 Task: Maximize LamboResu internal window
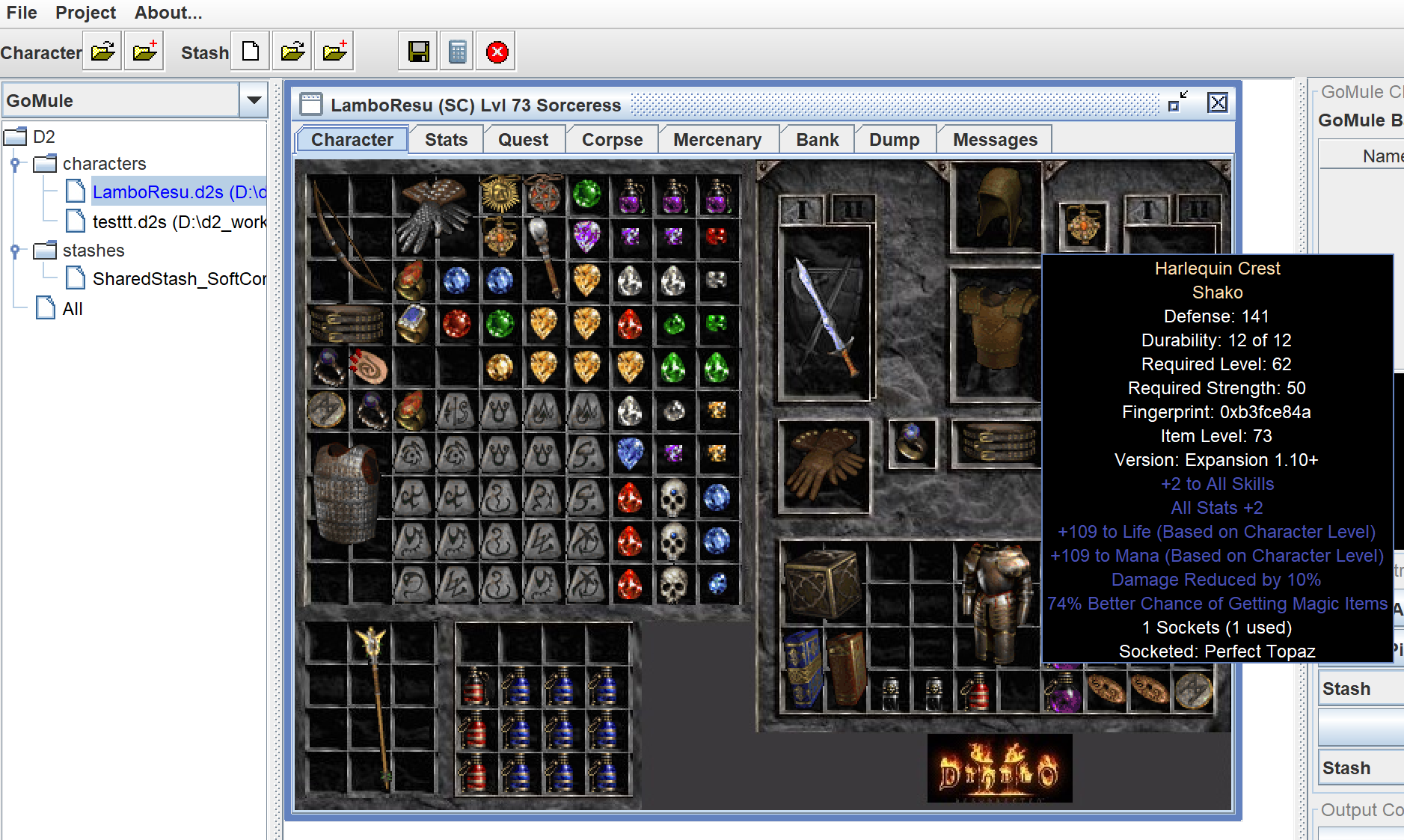coord(1178,102)
